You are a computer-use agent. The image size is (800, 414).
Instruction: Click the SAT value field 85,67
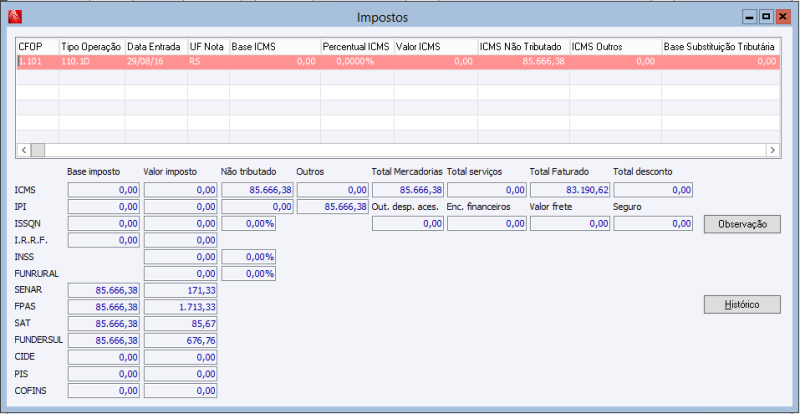[181, 324]
